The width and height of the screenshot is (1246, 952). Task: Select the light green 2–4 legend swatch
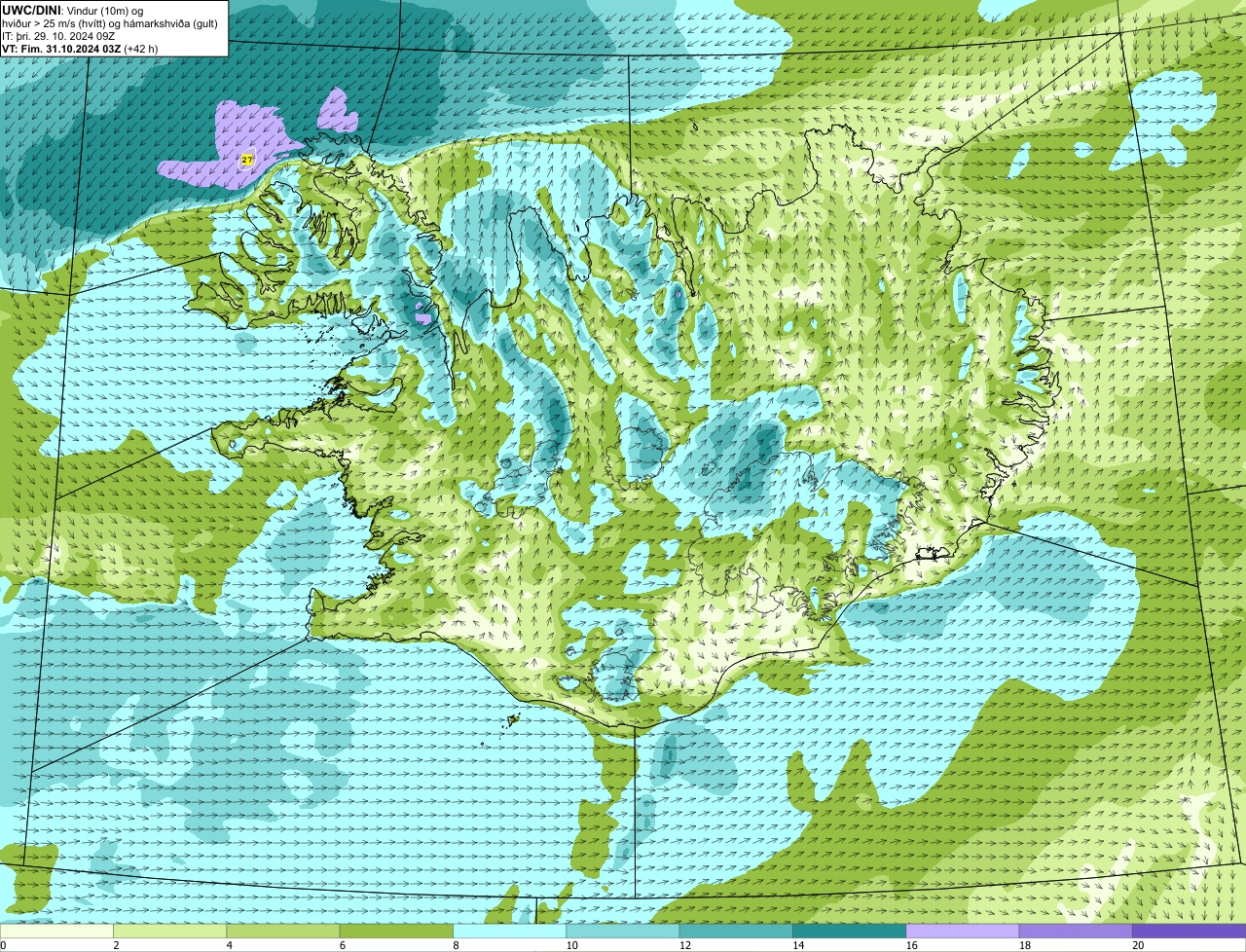170,932
